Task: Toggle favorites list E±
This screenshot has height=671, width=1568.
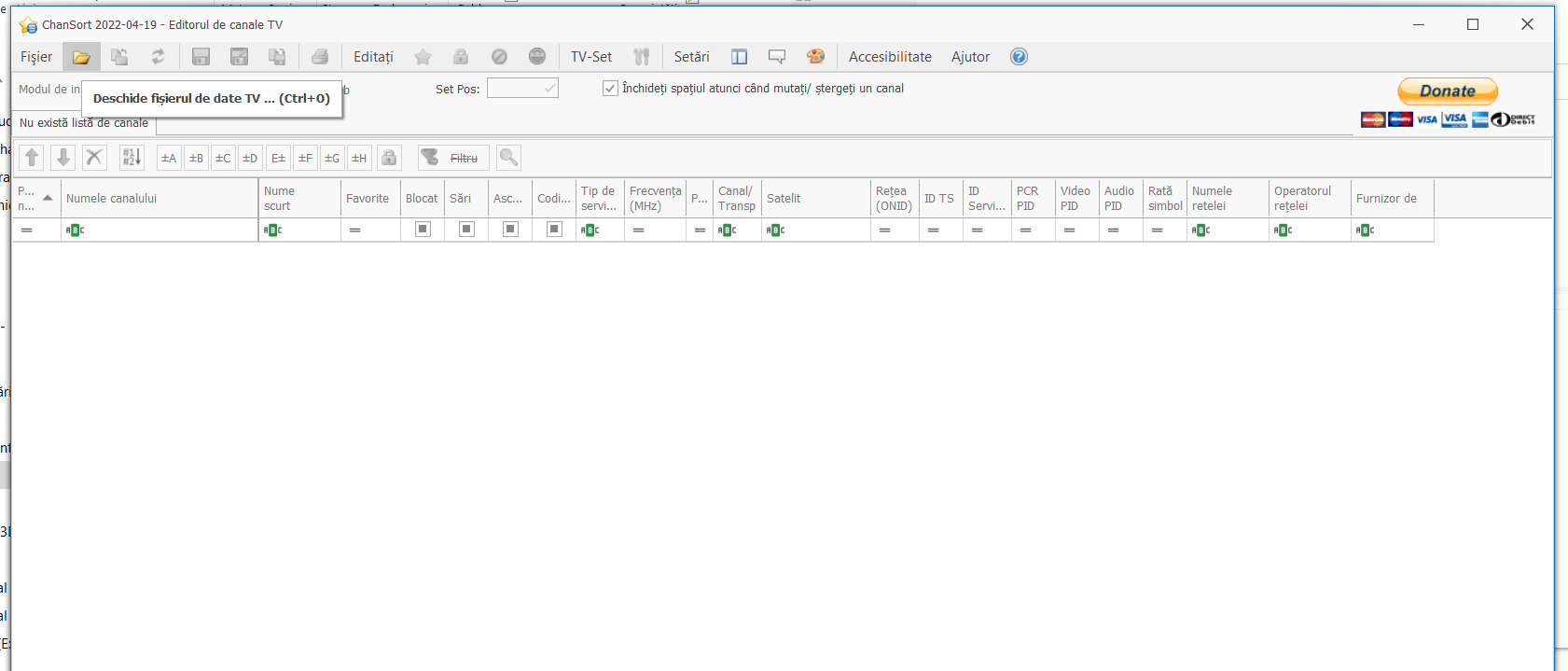Action: (278, 158)
